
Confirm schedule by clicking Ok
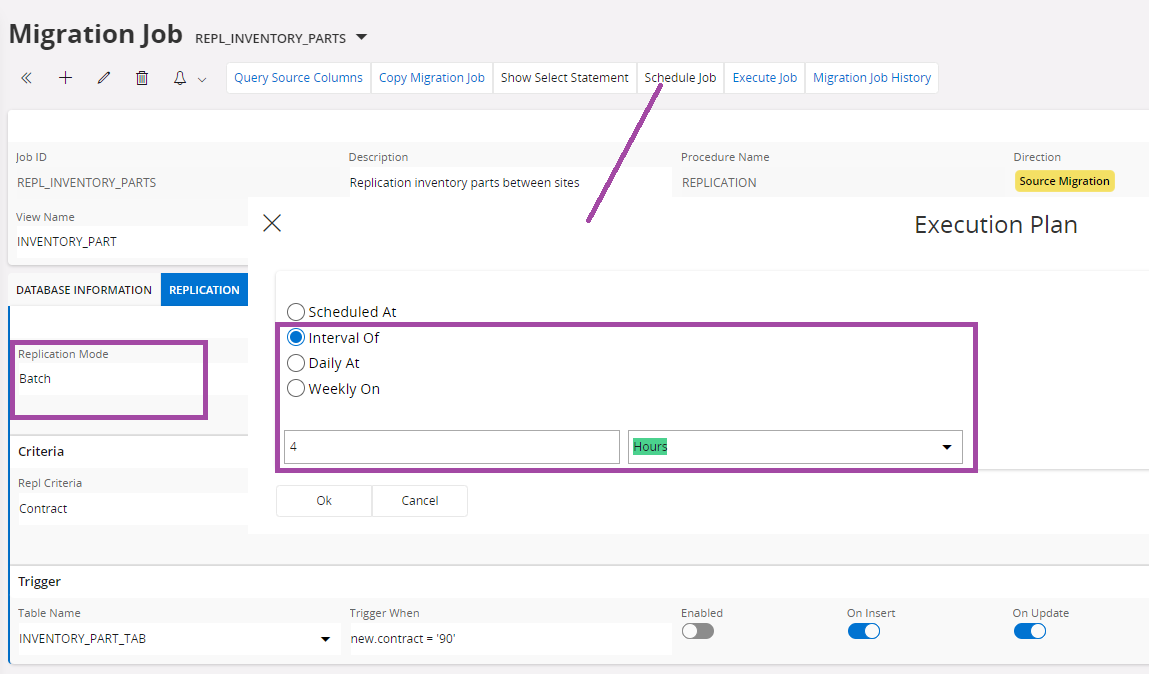point(323,500)
